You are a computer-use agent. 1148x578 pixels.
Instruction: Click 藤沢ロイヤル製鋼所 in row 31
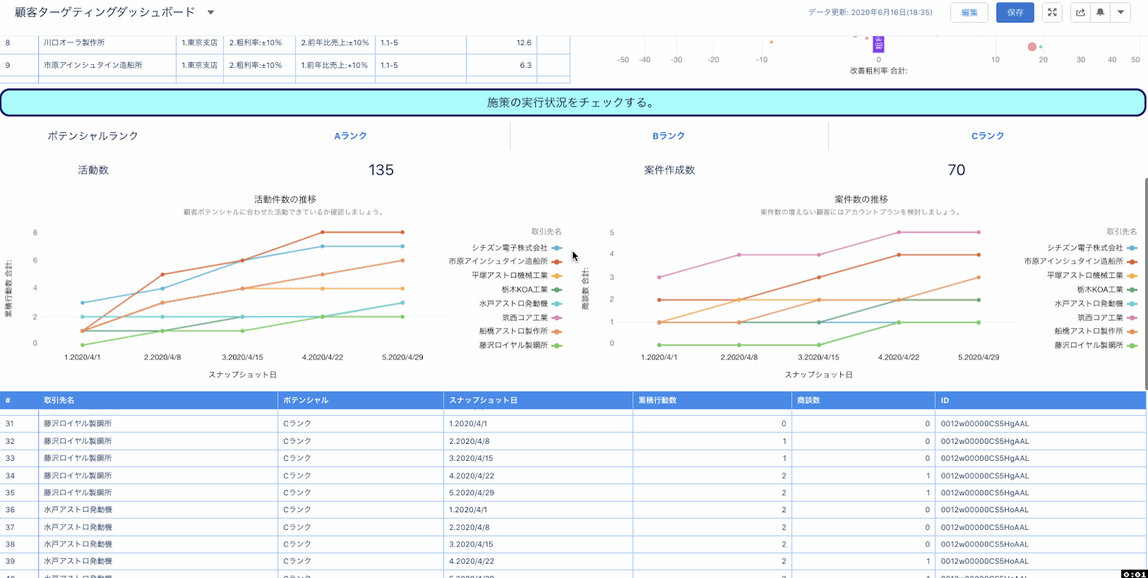(x=78, y=423)
